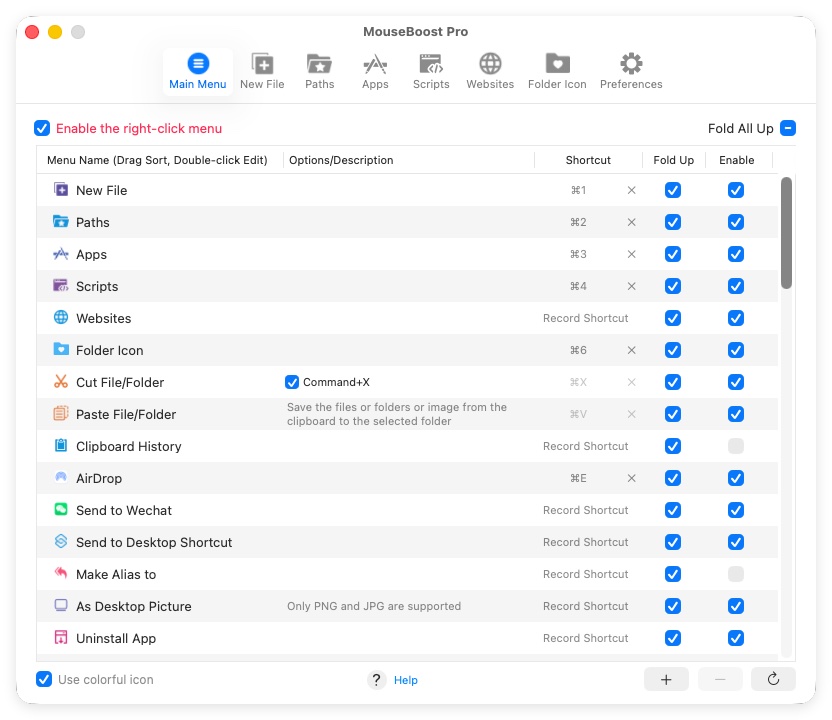The width and height of the screenshot is (832, 720).
Task: Click the Scripts row icon
Action: pos(61,285)
